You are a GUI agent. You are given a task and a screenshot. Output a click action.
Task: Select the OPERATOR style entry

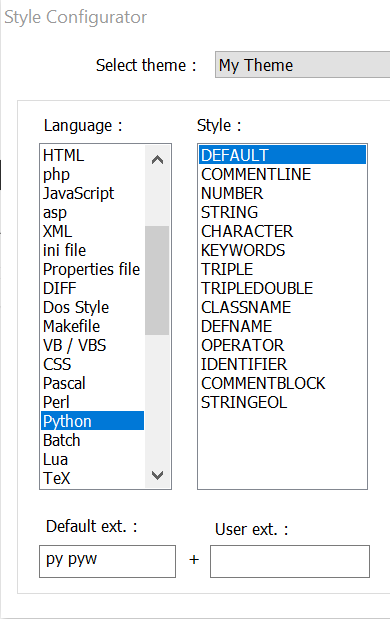(x=282, y=345)
